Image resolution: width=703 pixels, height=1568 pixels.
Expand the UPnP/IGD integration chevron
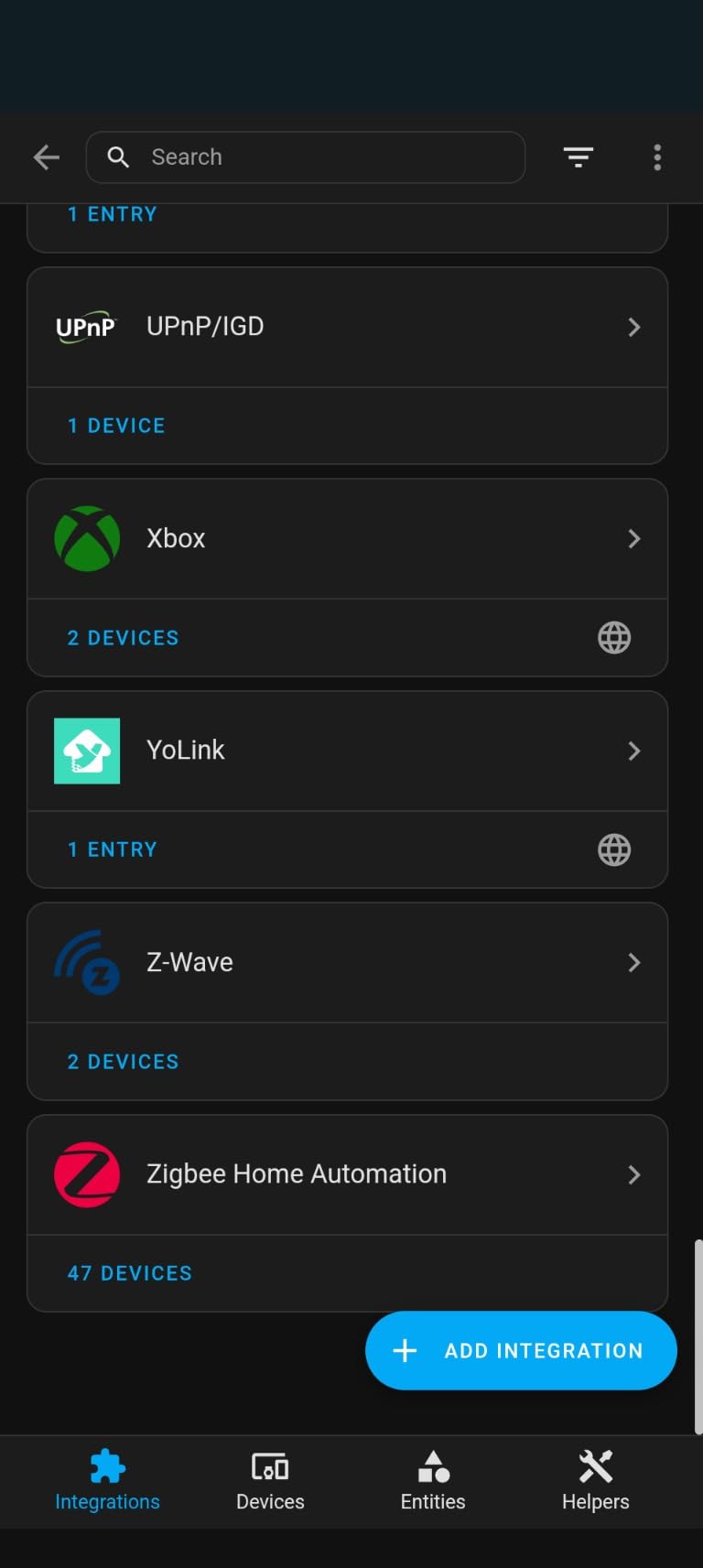[633, 327]
